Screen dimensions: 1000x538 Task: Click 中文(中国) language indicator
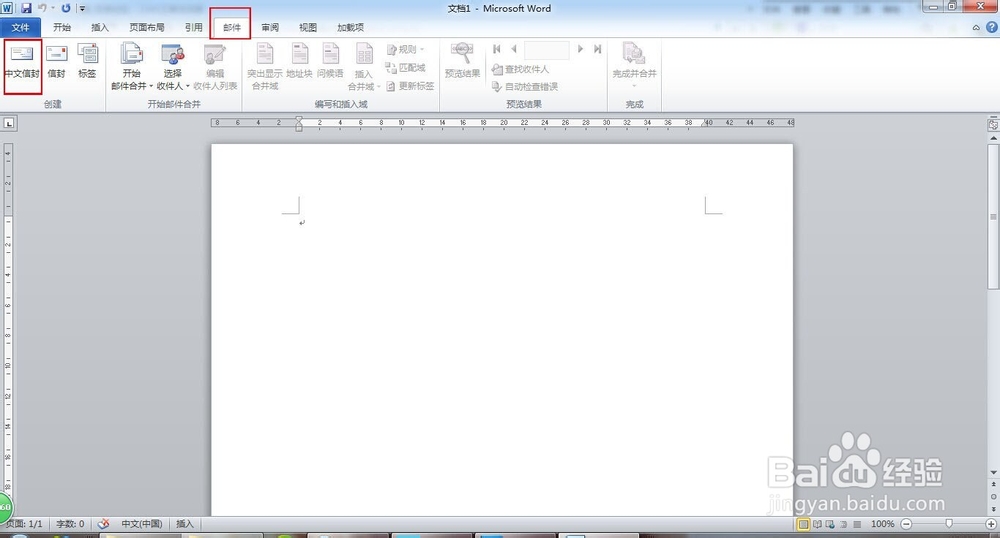point(142,524)
